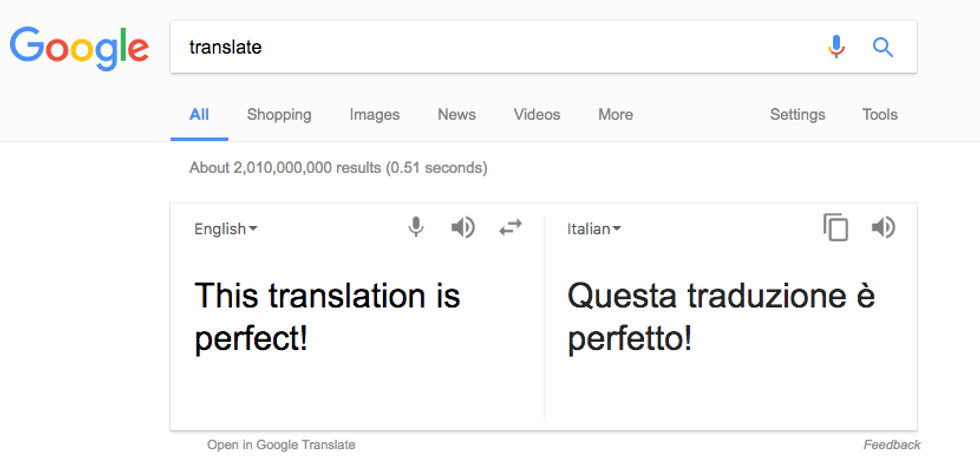Follow the Open in Google Translate link
Screen dimensions: 980x471
tap(281, 445)
